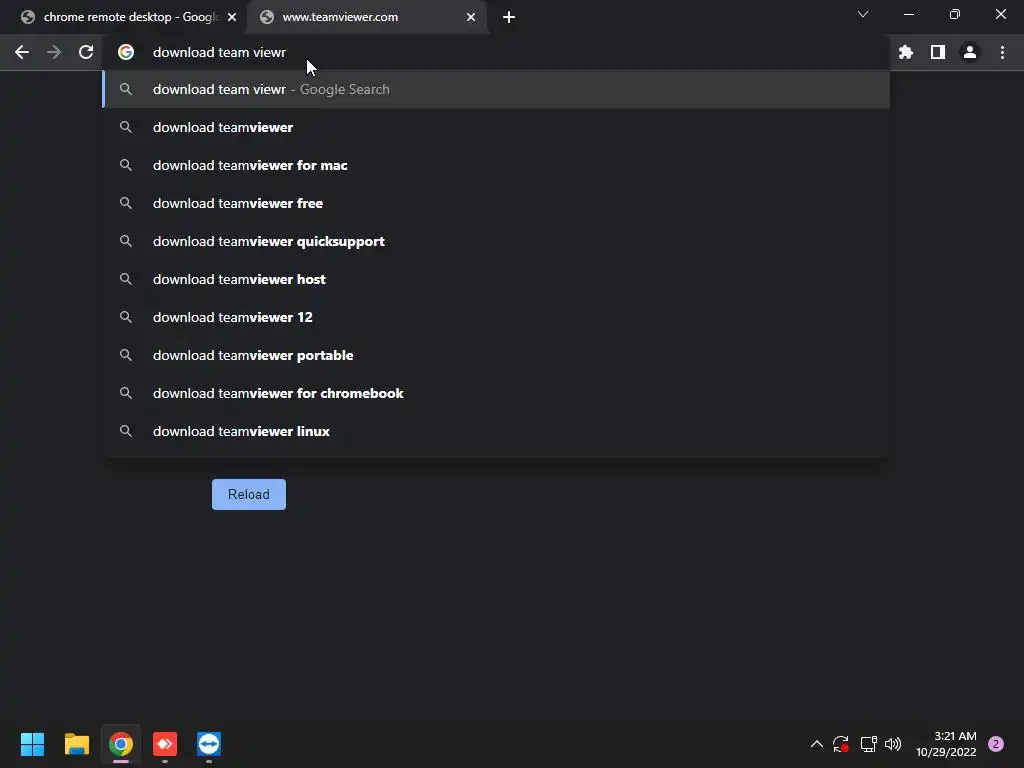Select 'download teamviewer free' suggestion

click(496, 203)
